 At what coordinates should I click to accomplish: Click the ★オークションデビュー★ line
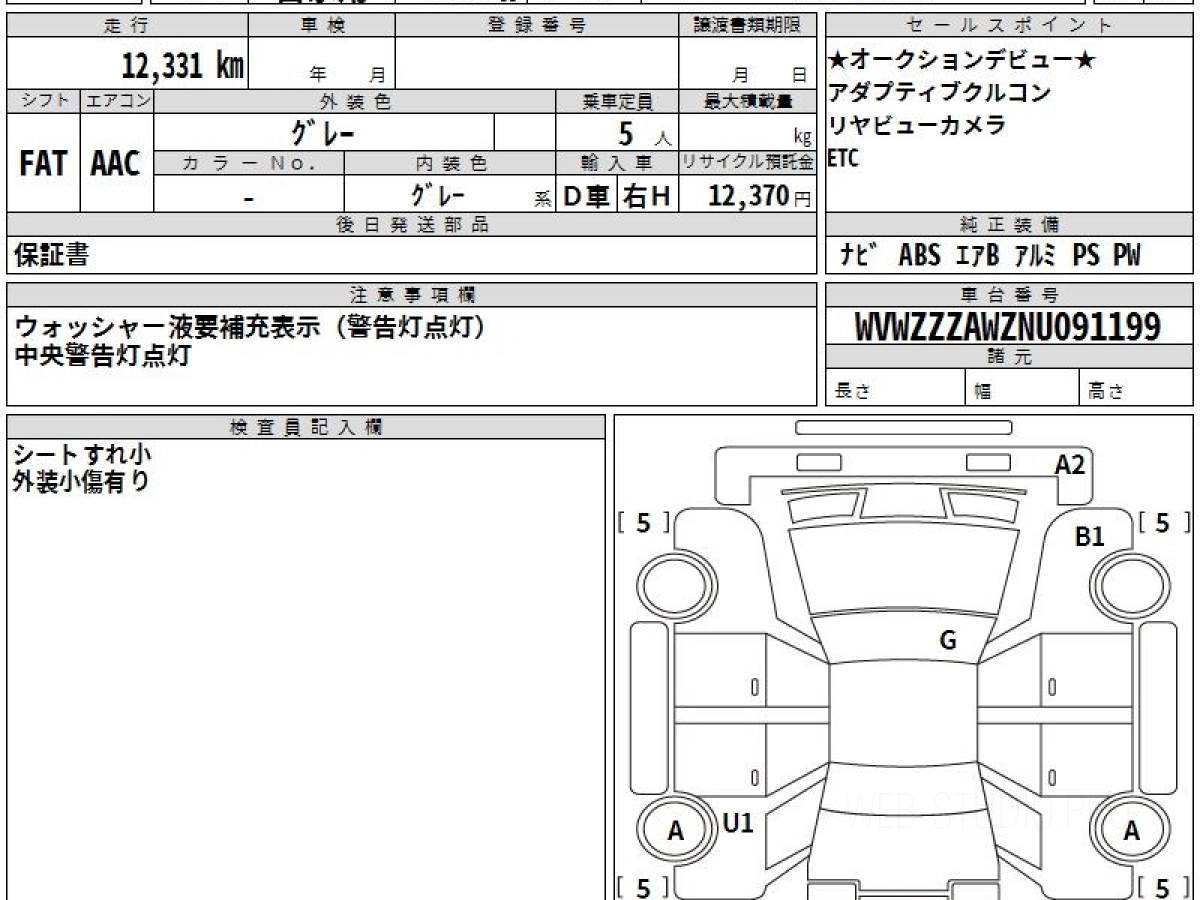click(x=962, y=61)
